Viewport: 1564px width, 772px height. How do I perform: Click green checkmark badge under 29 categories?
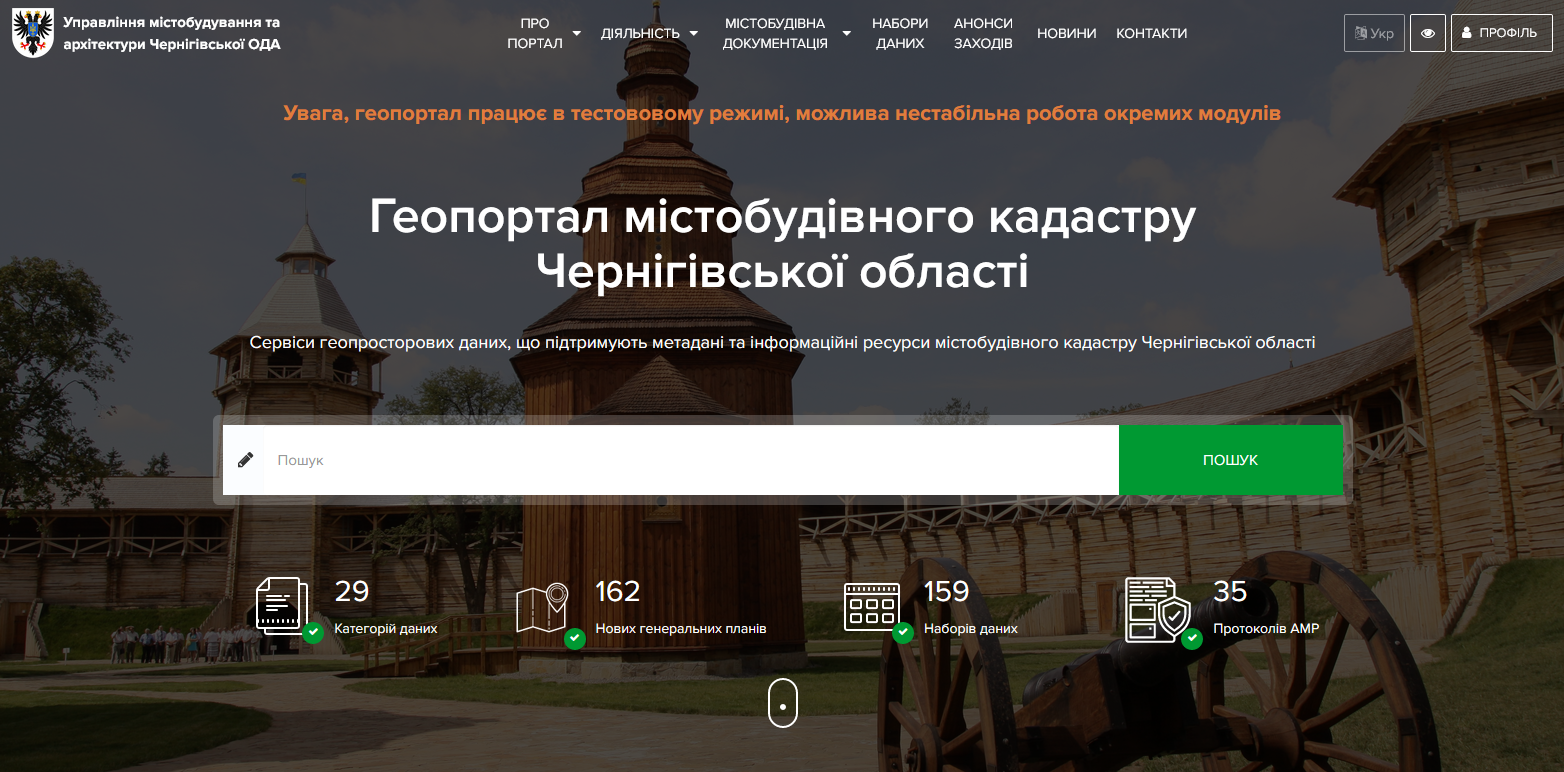pyautogui.click(x=313, y=632)
